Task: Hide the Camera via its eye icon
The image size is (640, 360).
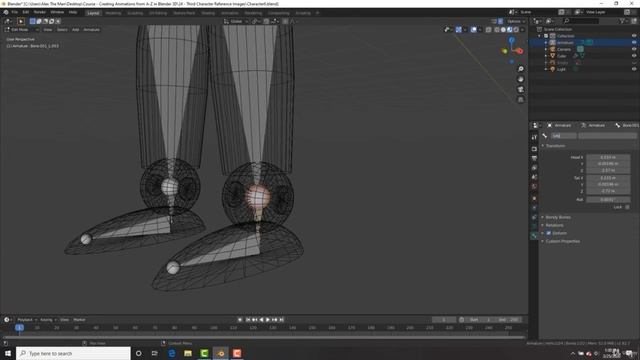Action: click(634, 49)
